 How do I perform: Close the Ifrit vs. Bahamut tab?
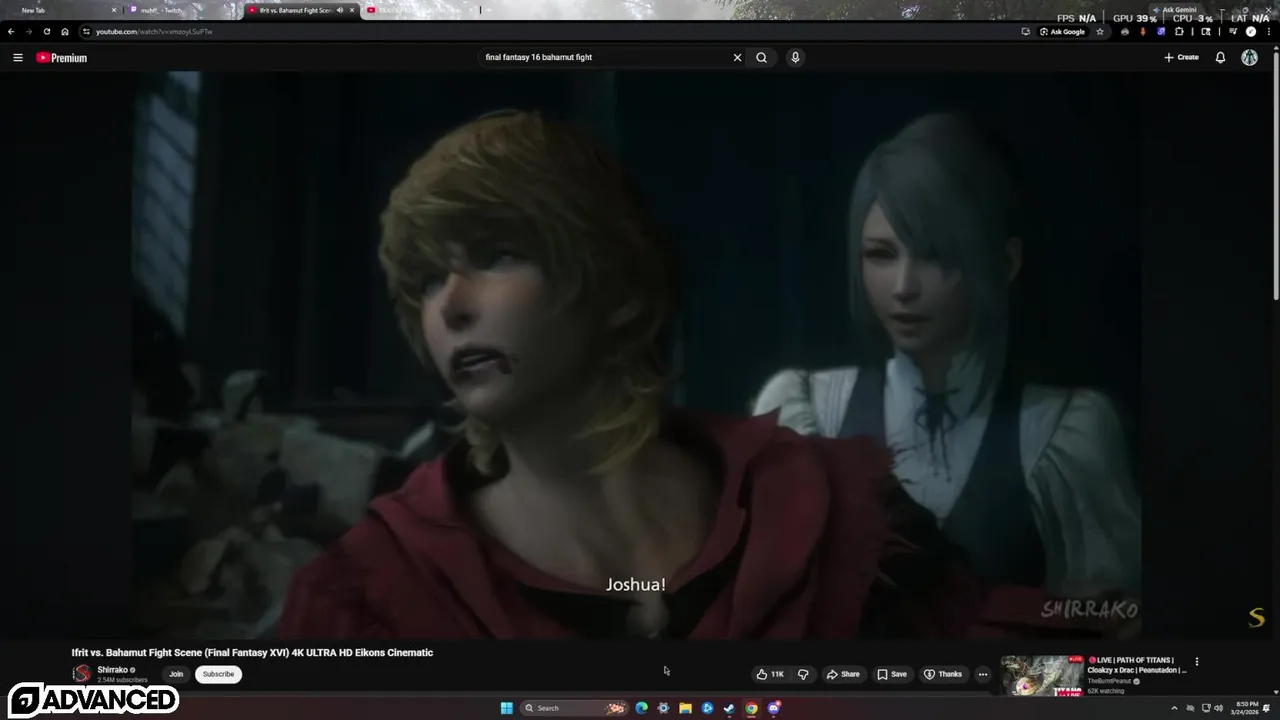pyautogui.click(x=352, y=10)
